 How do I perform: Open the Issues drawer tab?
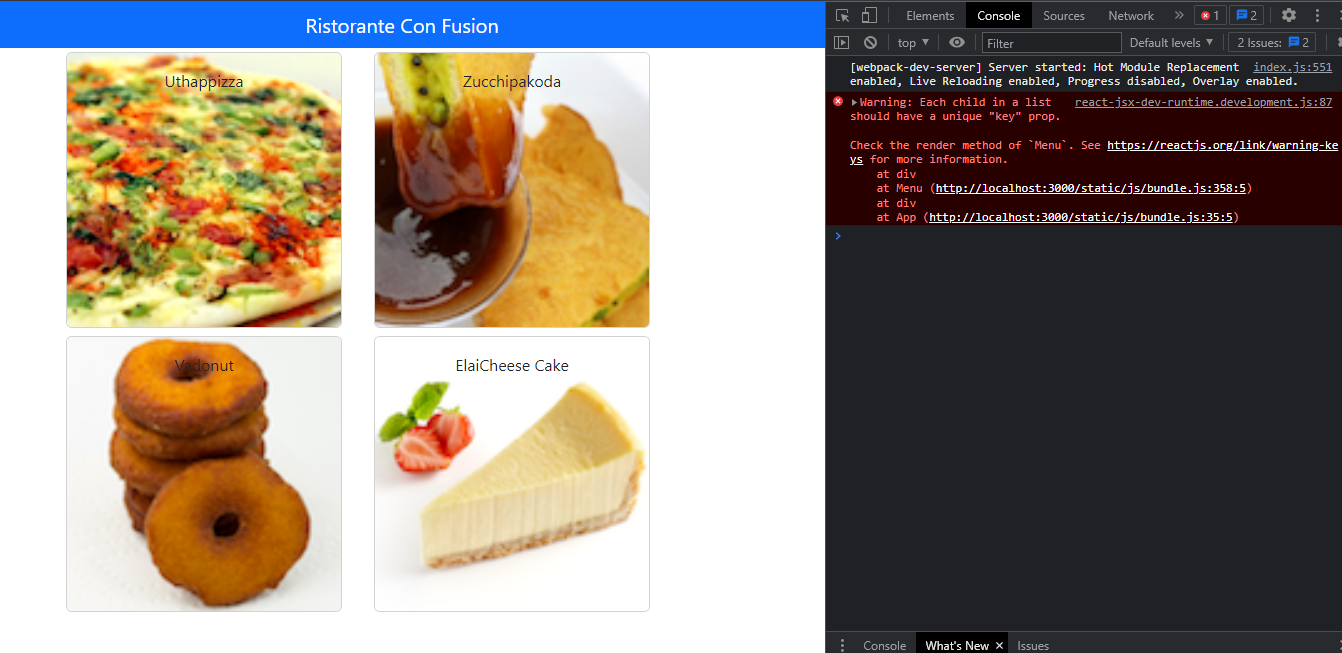click(1033, 645)
